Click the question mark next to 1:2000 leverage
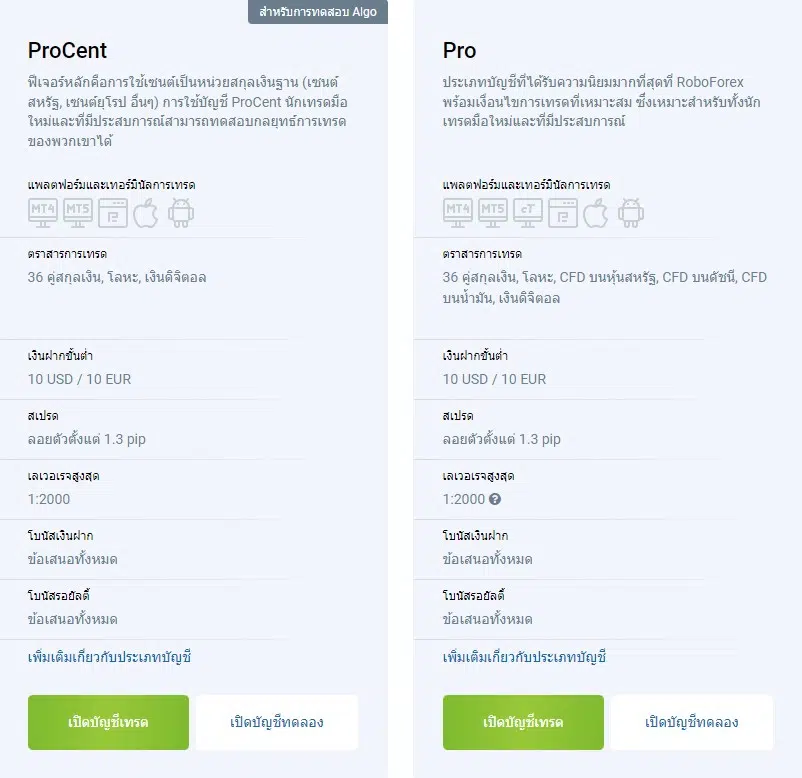802x778 pixels. click(495, 499)
